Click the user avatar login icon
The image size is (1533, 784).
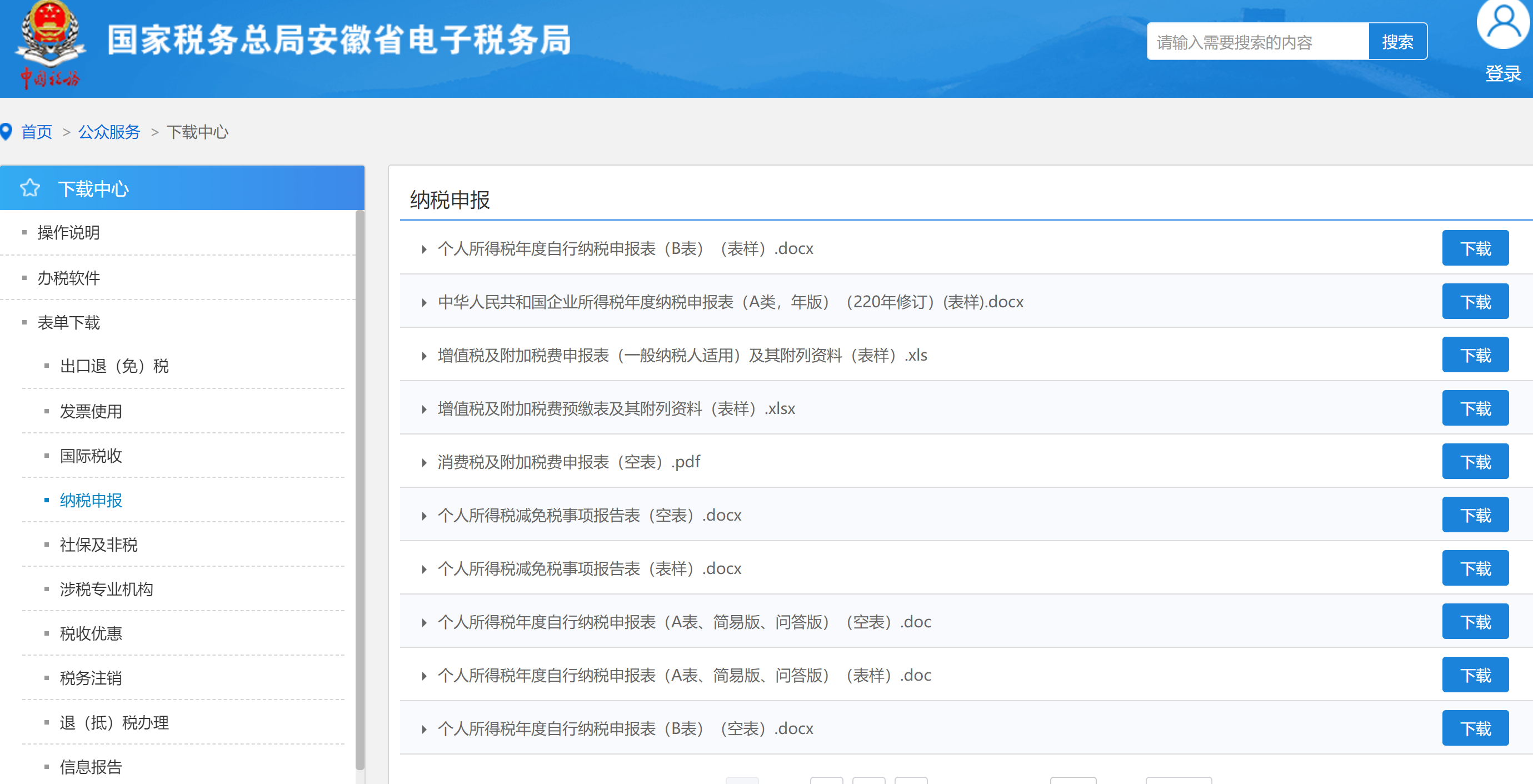1502,24
